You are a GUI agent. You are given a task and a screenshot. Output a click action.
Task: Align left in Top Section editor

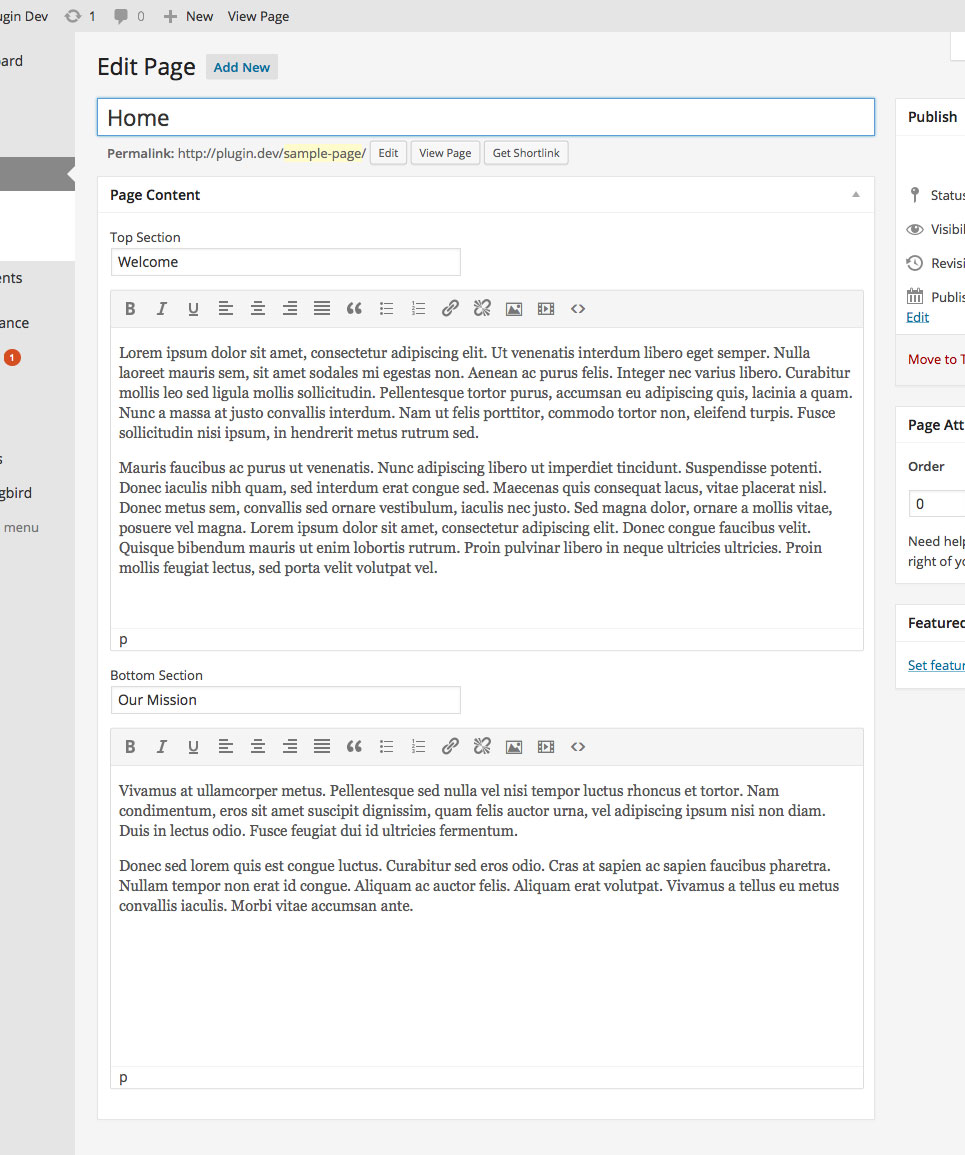(225, 309)
